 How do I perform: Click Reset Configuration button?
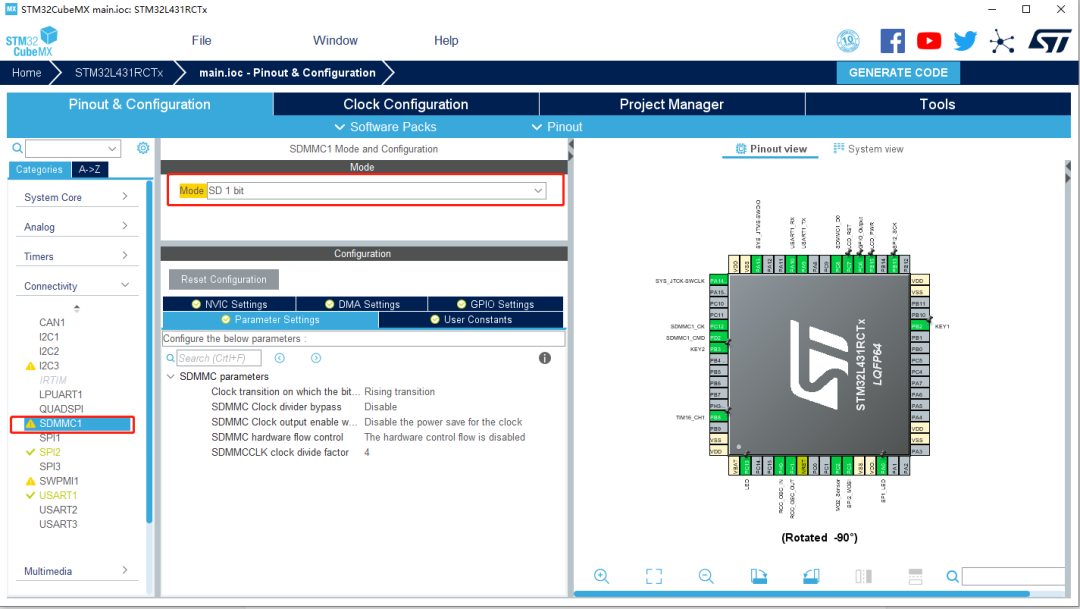(224, 279)
